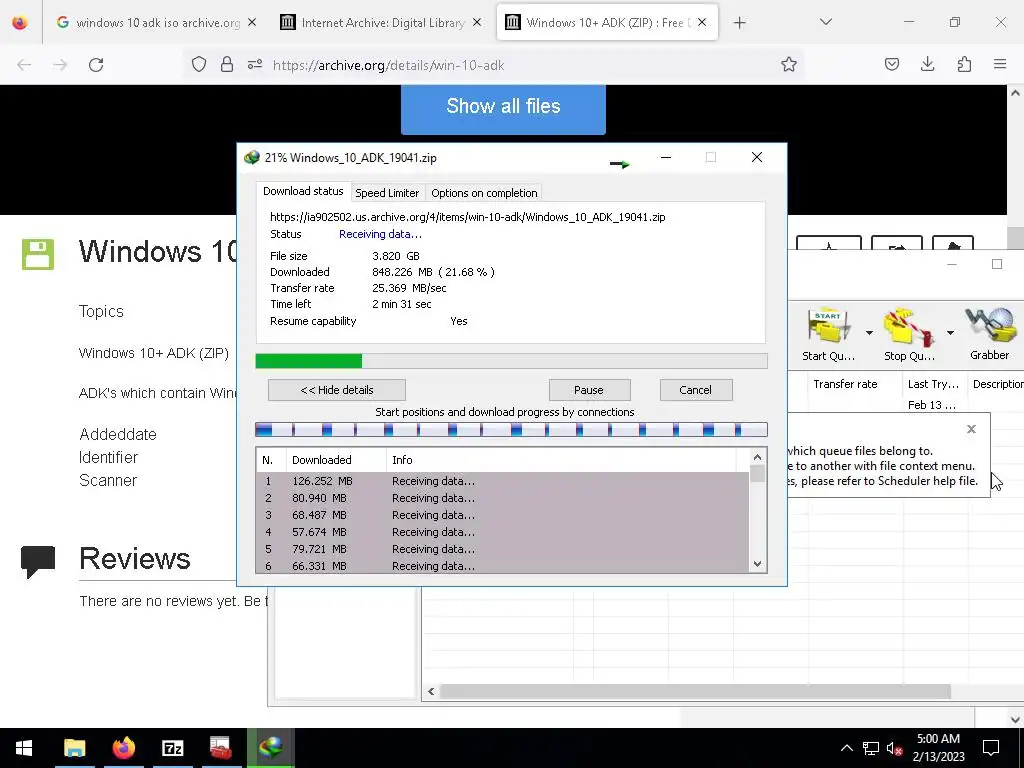
Task: Select the Download status tab
Action: tap(303, 191)
